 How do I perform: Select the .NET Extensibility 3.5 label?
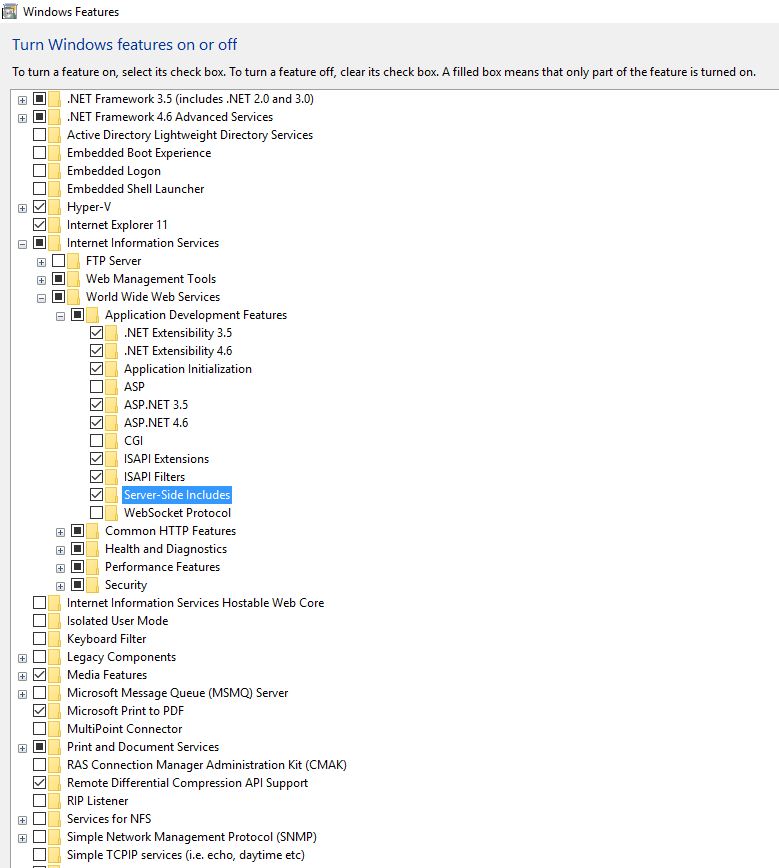click(x=178, y=333)
